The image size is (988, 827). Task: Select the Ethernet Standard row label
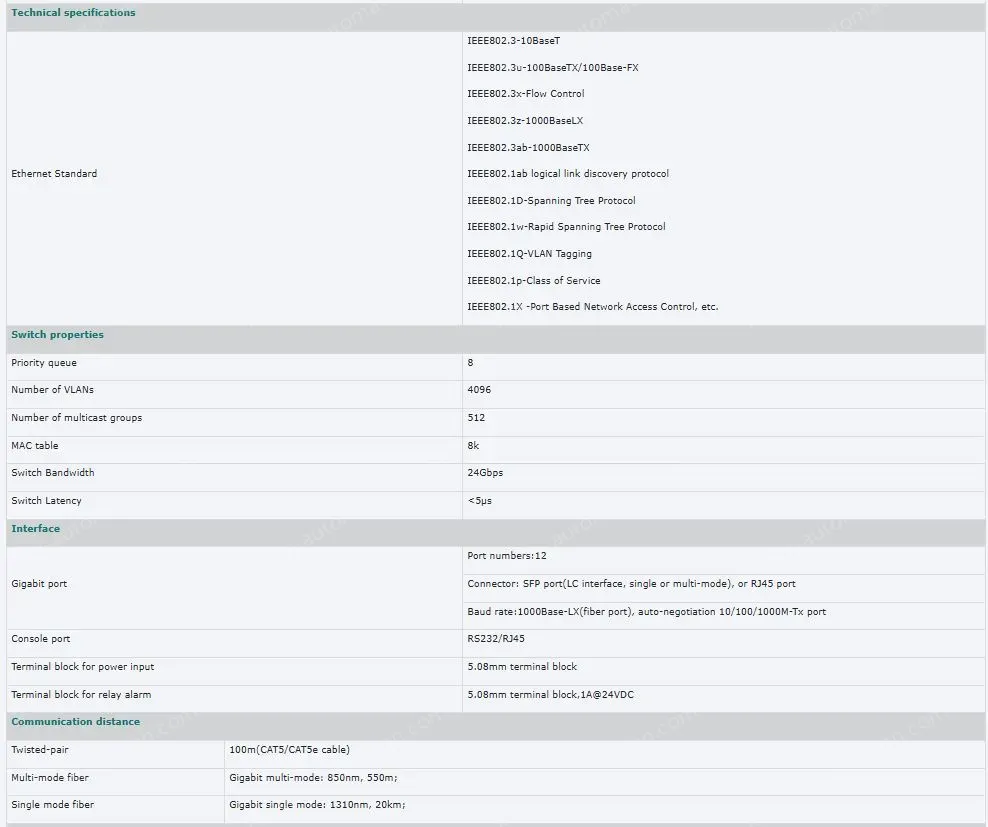point(54,174)
